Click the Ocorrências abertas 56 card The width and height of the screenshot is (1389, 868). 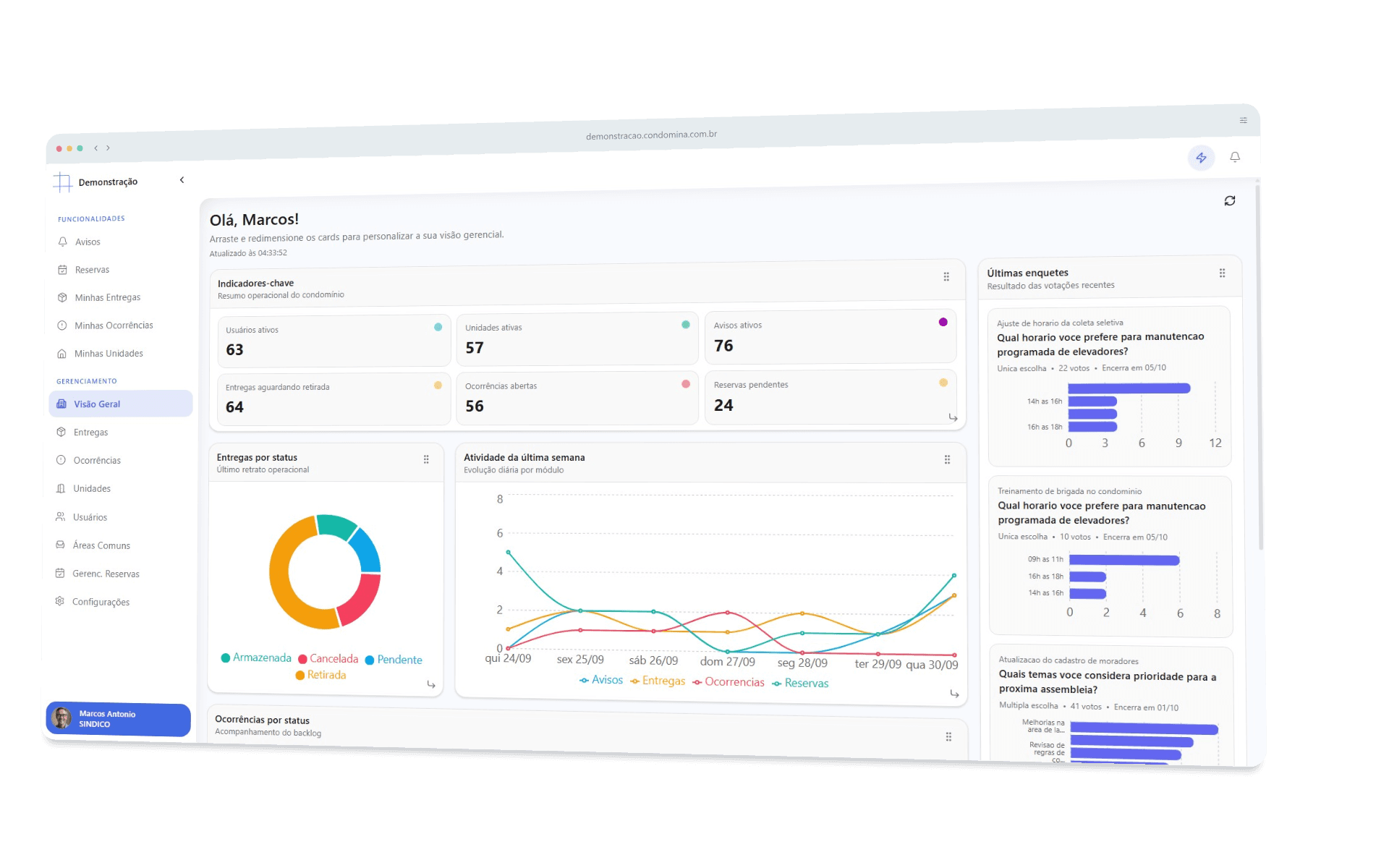pyautogui.click(x=577, y=397)
